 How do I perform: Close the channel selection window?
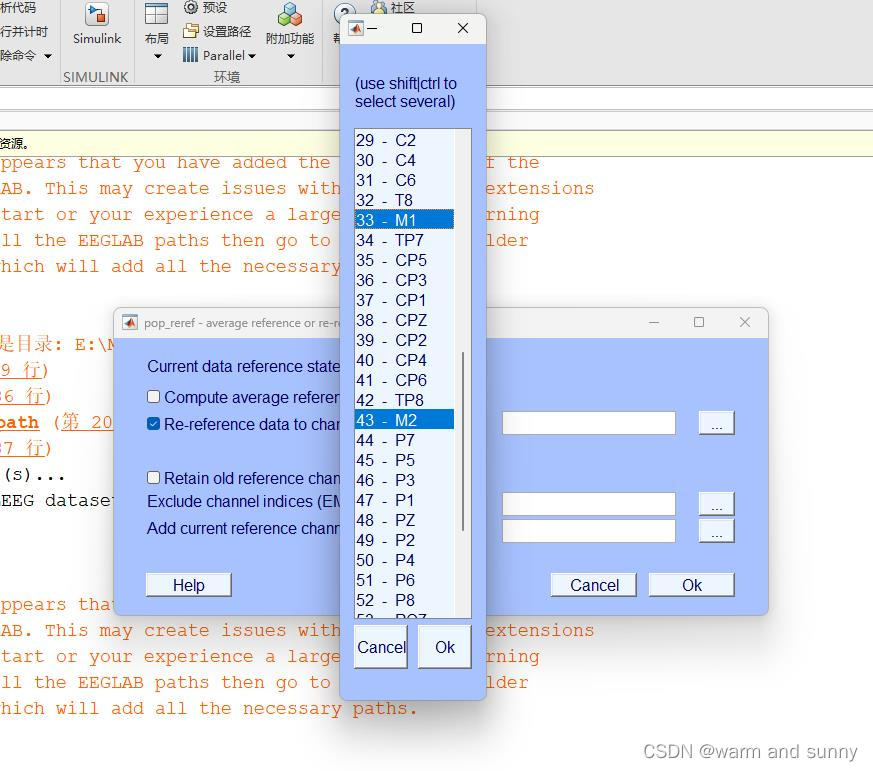pos(463,28)
